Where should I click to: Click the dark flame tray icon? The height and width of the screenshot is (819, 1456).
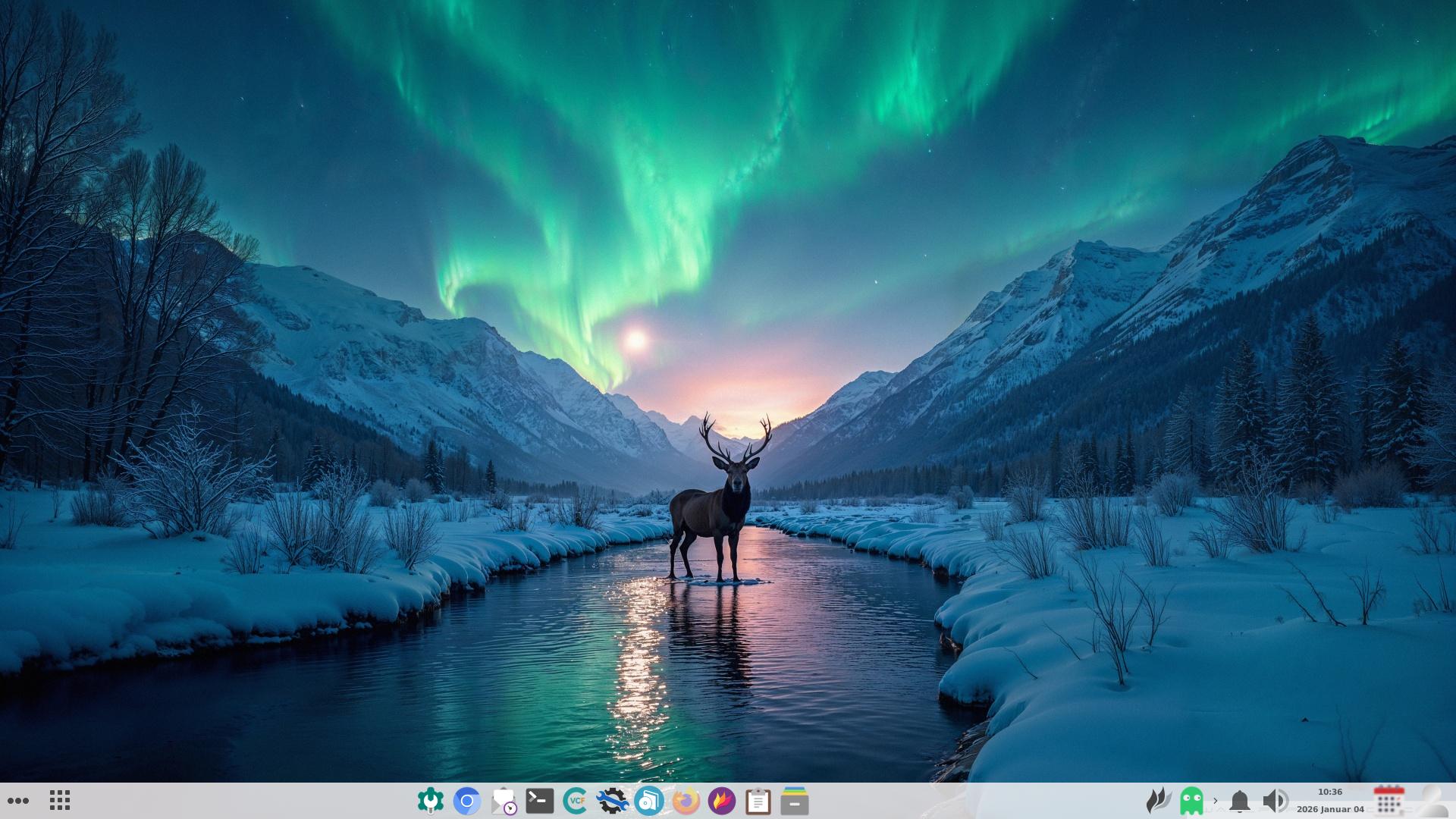1158,801
